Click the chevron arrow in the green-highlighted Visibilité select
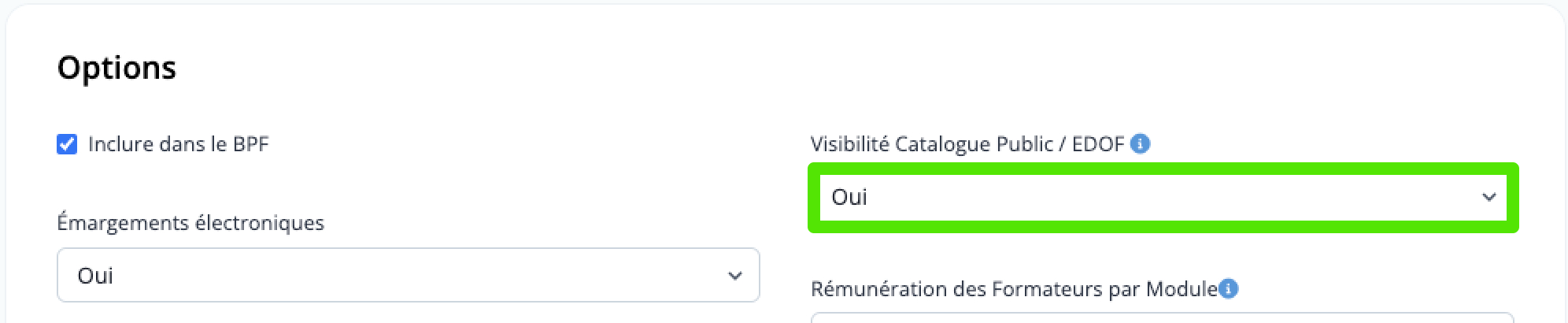The width and height of the screenshot is (1568, 323). coord(1488,197)
